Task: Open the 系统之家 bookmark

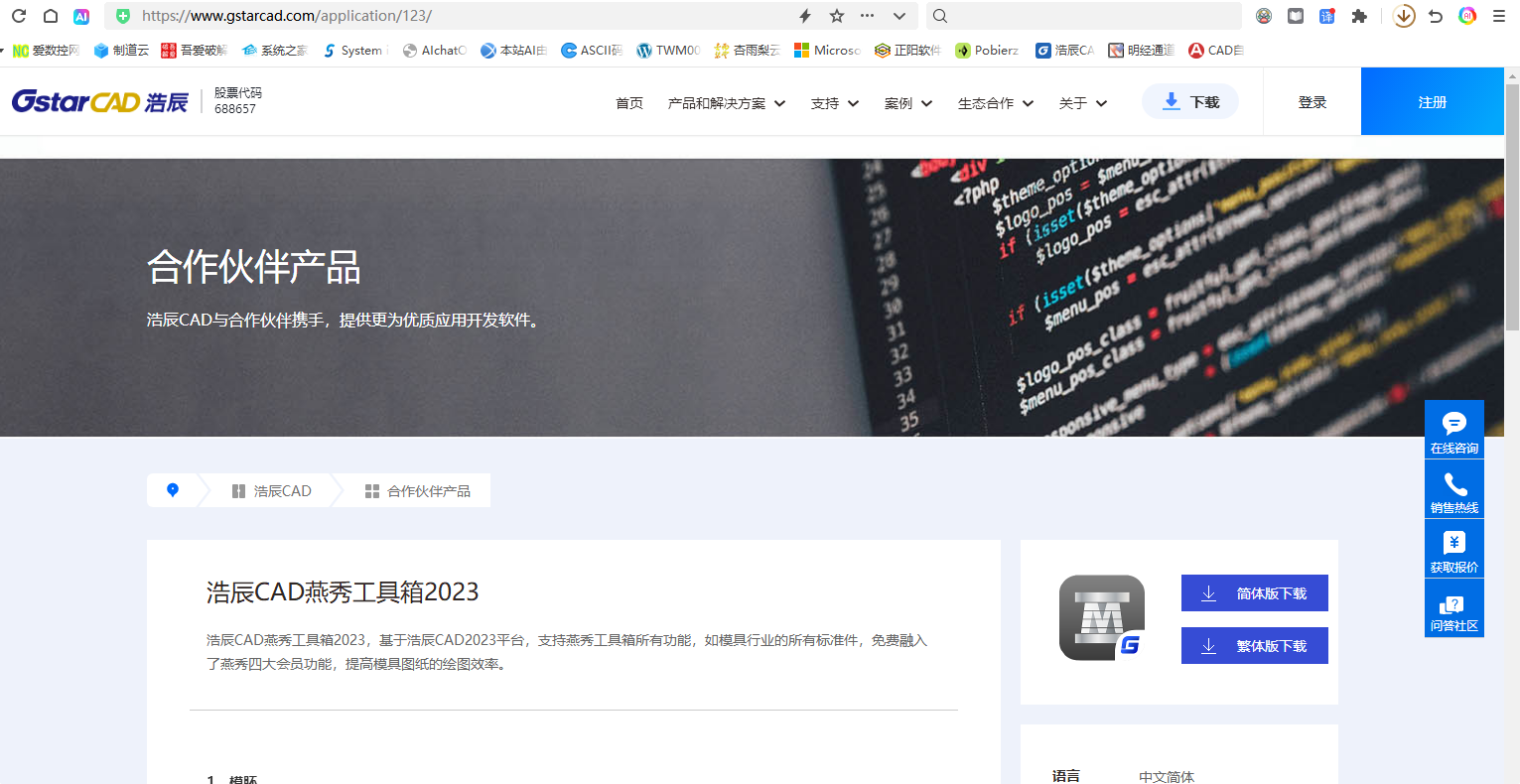Action: tap(275, 51)
